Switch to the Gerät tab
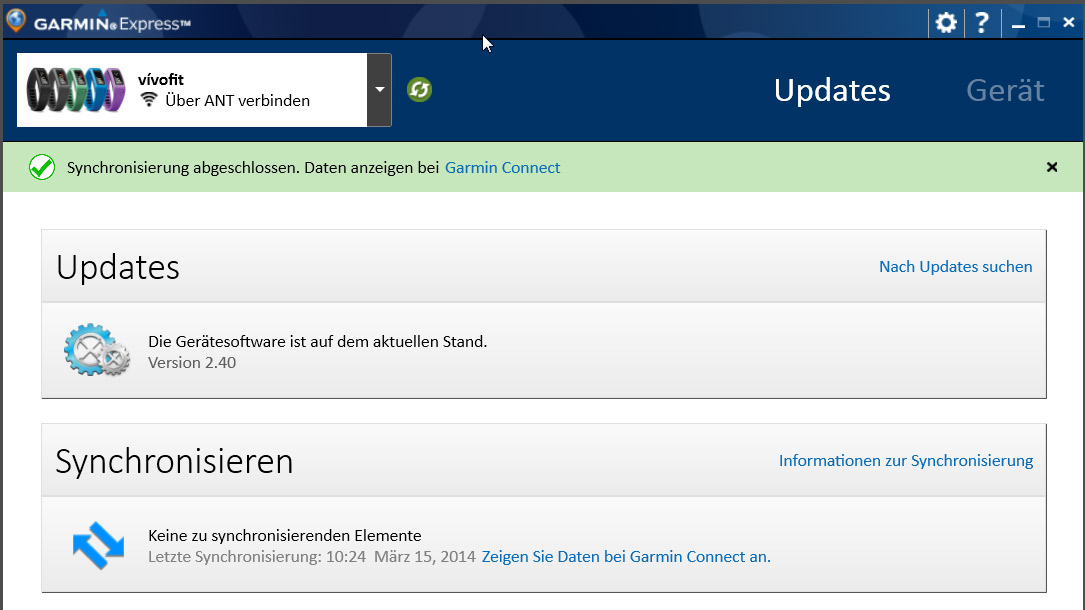The height and width of the screenshot is (610, 1085). click(1005, 90)
